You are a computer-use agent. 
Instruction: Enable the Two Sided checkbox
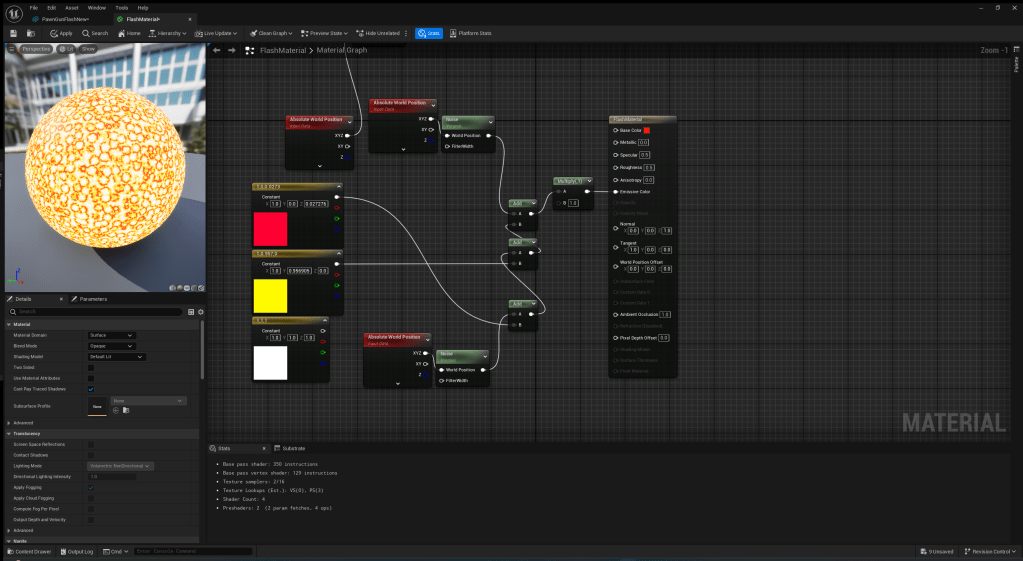tap(91, 367)
